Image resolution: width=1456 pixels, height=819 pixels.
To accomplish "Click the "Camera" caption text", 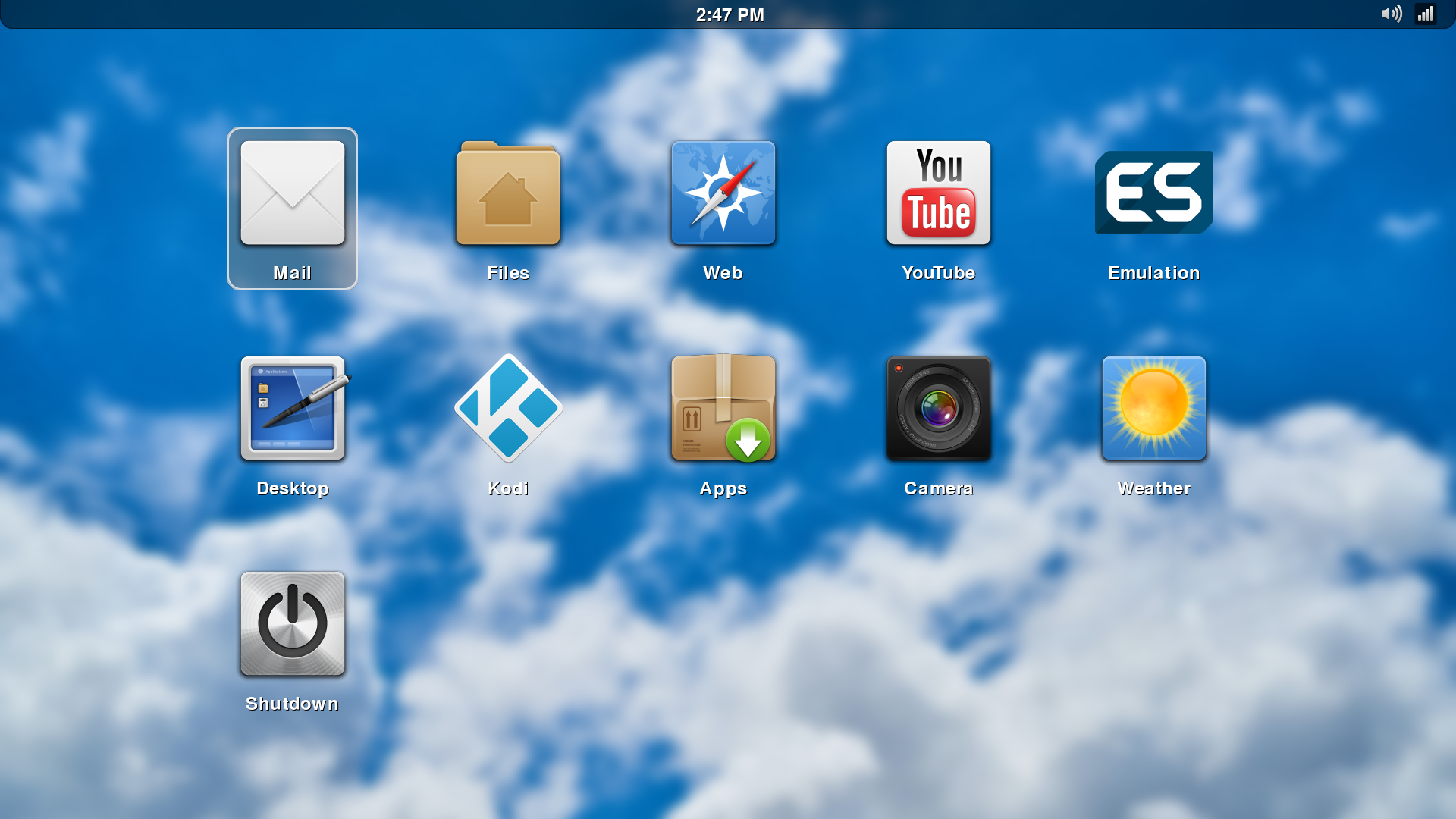I will tap(939, 488).
